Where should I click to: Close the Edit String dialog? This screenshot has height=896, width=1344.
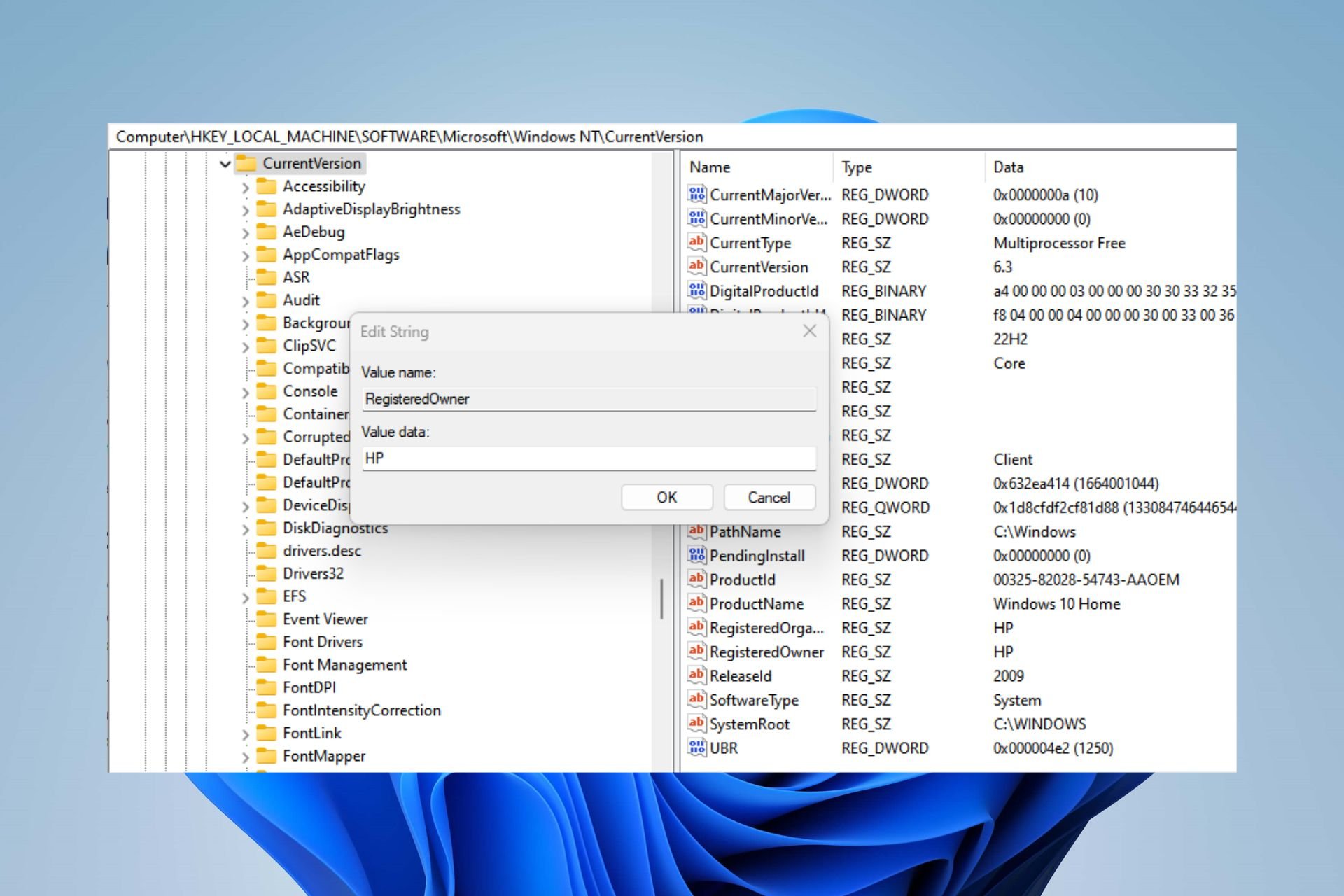click(810, 331)
